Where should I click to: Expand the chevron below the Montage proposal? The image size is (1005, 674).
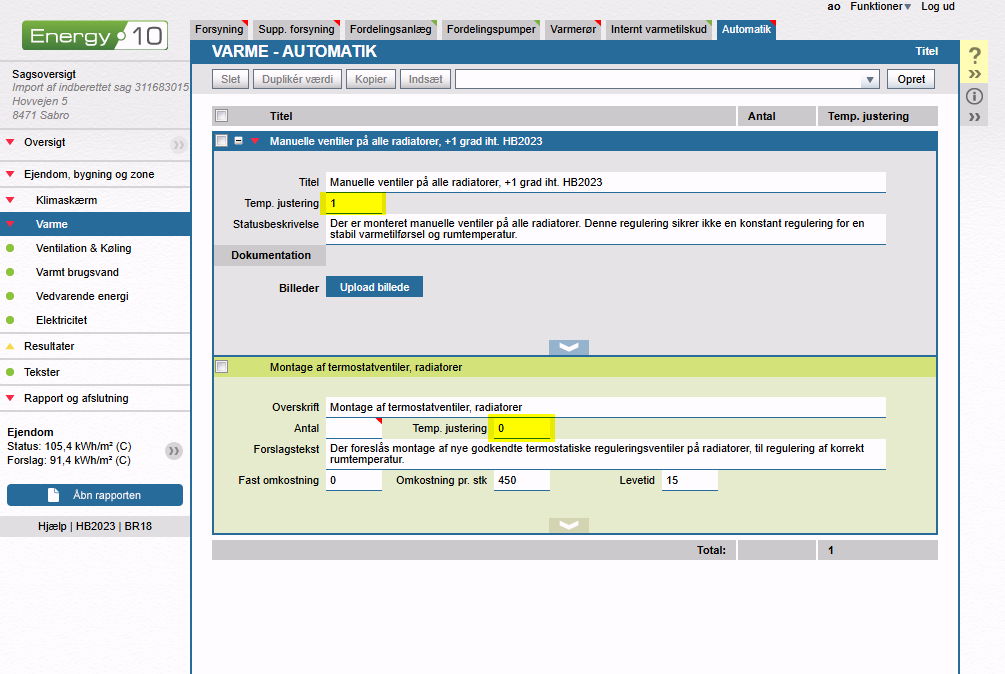coord(568,525)
